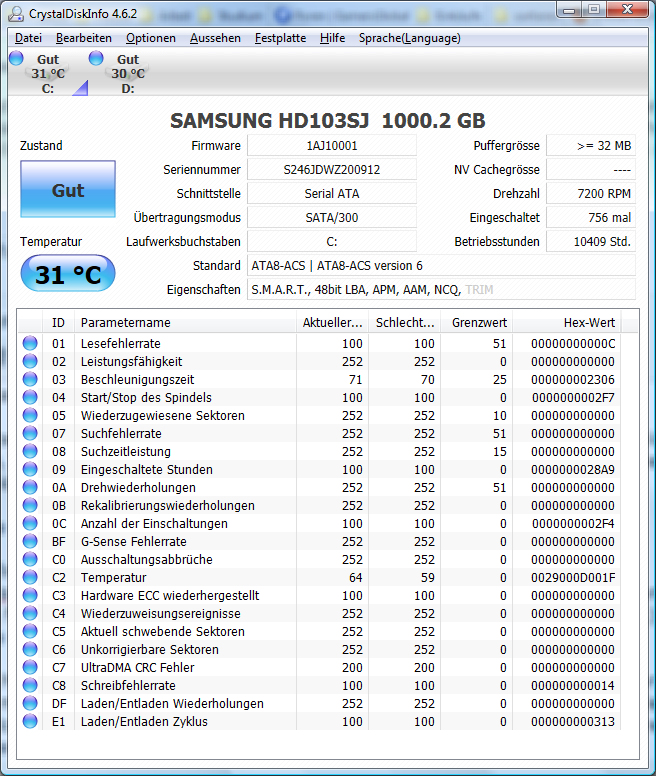Click the status orb for Rekalibrierungswiederholungen
656x776 pixels.
pyautogui.click(x=30, y=505)
